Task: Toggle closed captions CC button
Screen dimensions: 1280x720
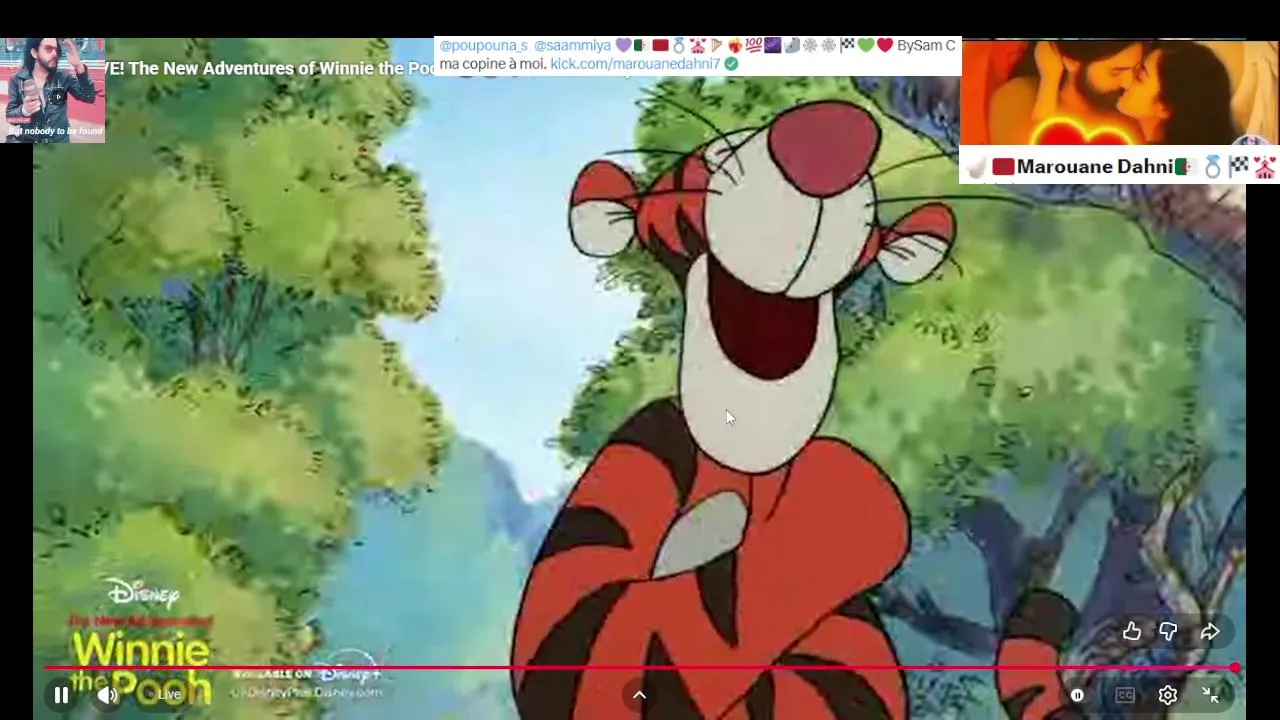Action: (x=1125, y=695)
